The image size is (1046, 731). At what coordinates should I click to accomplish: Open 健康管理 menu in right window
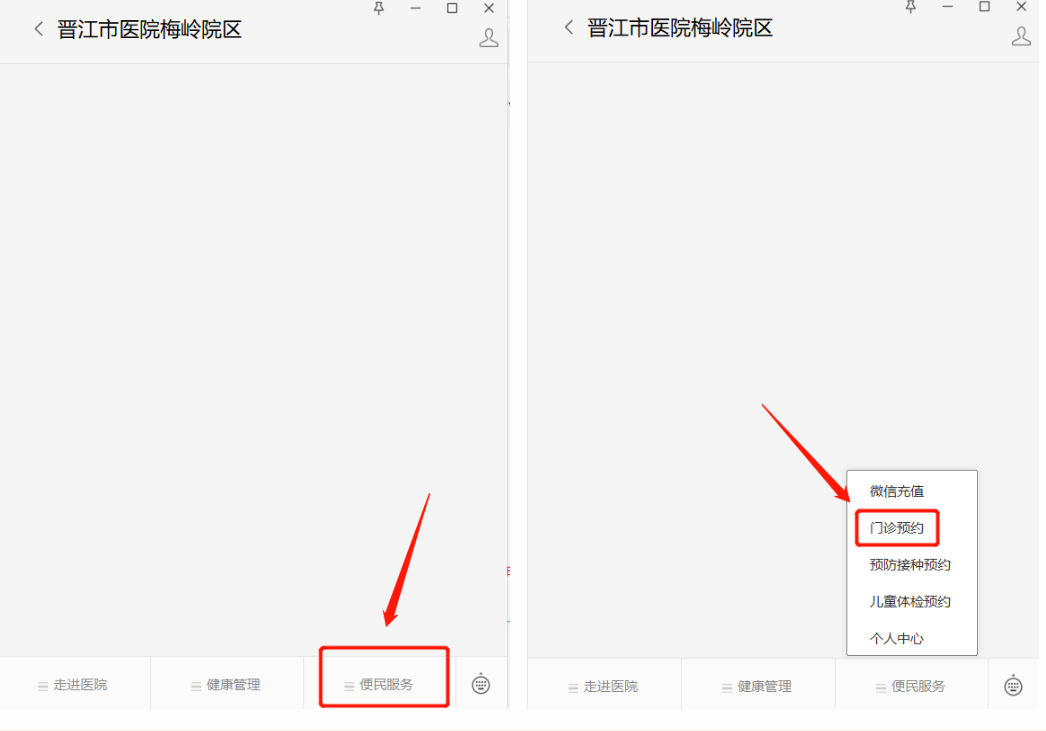point(758,686)
